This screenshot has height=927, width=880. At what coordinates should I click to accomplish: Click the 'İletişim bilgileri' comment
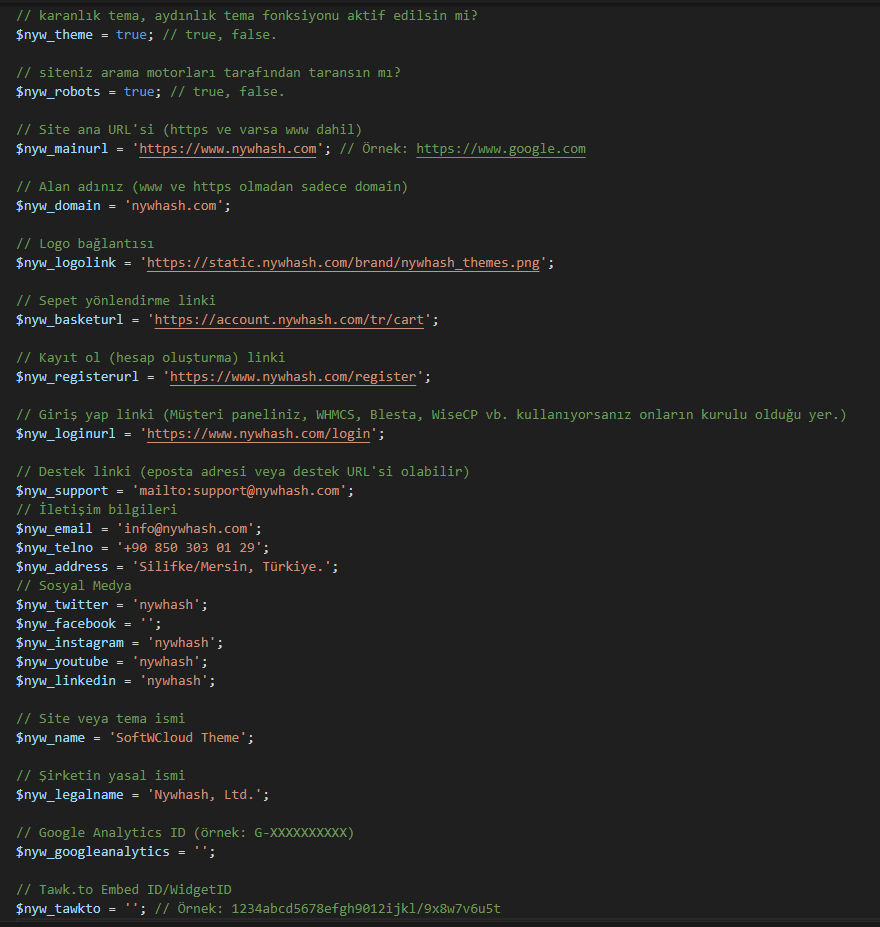96,510
